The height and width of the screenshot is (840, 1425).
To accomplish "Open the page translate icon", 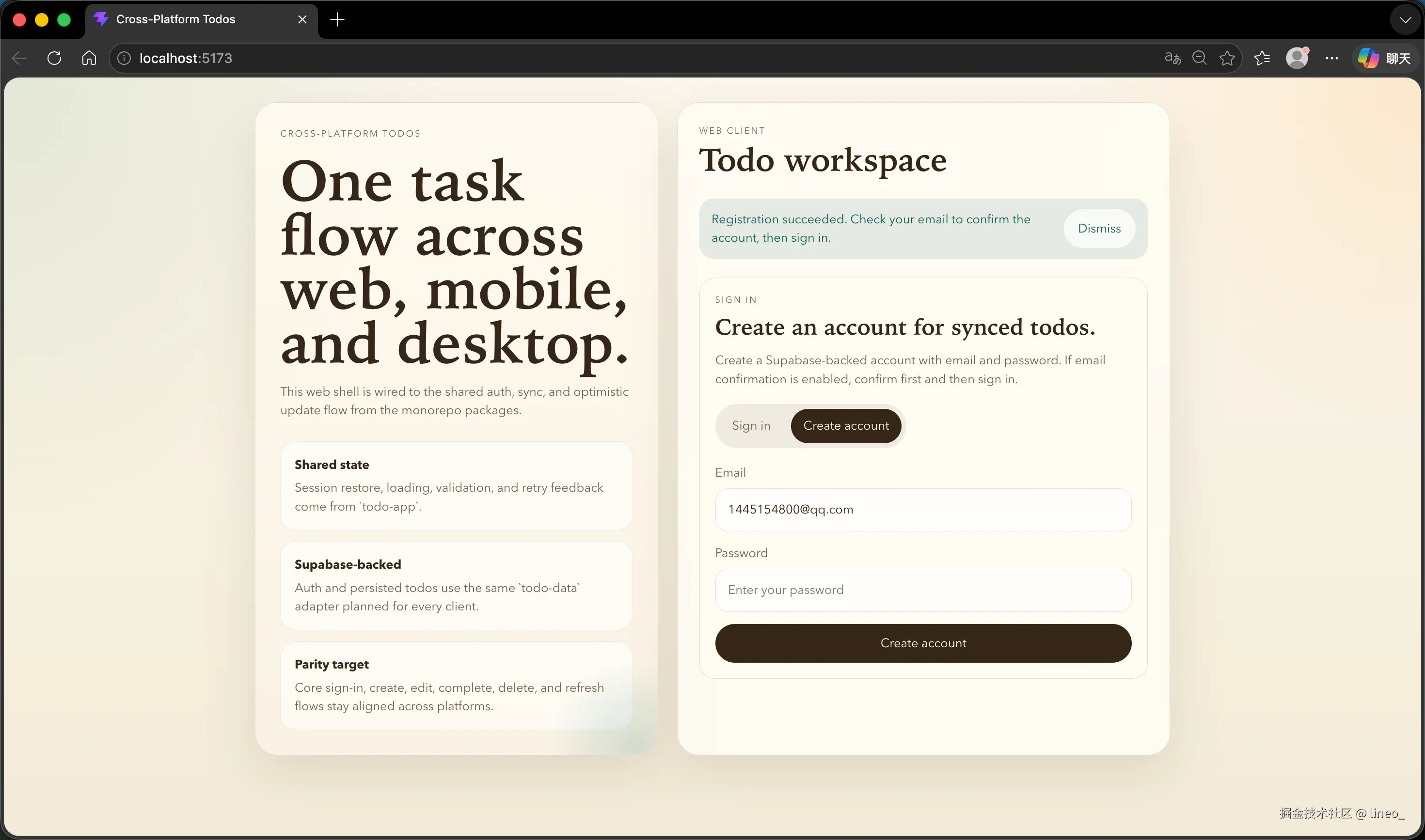I will pyautogui.click(x=1172, y=58).
